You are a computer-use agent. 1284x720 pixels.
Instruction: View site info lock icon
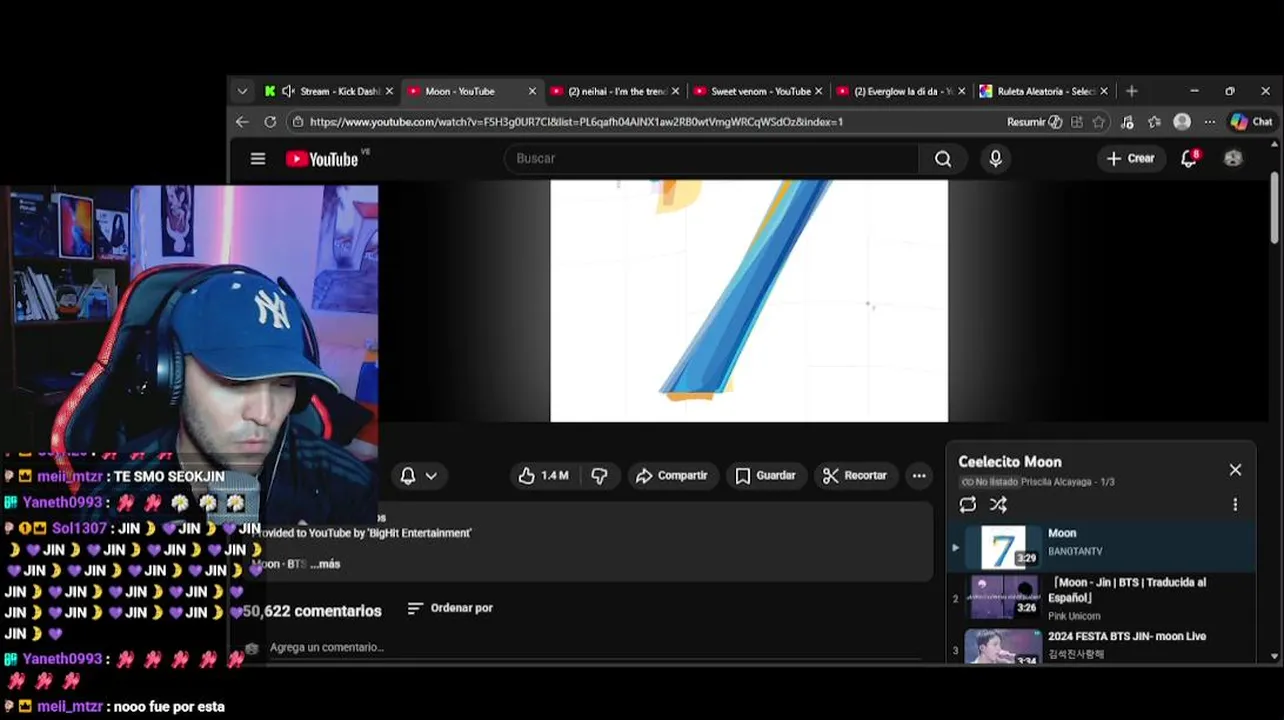click(297, 122)
